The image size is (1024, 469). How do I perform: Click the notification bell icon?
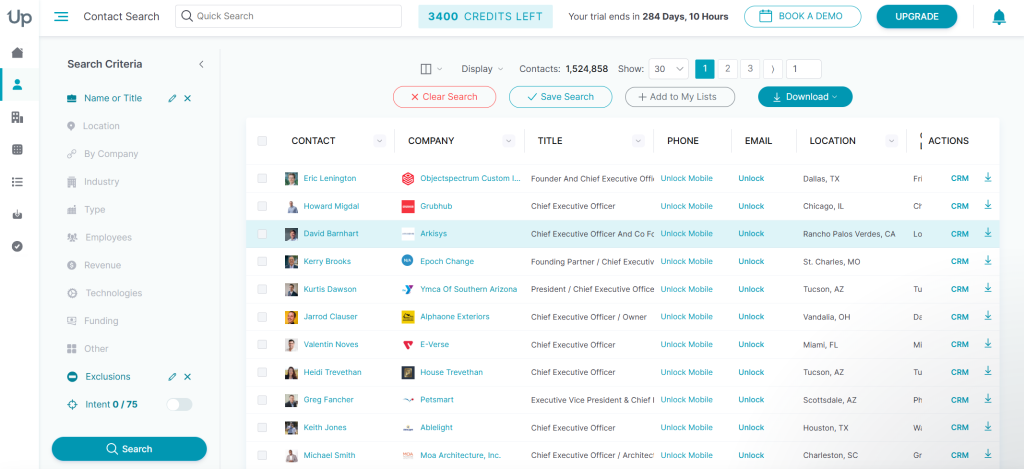pos(998,17)
